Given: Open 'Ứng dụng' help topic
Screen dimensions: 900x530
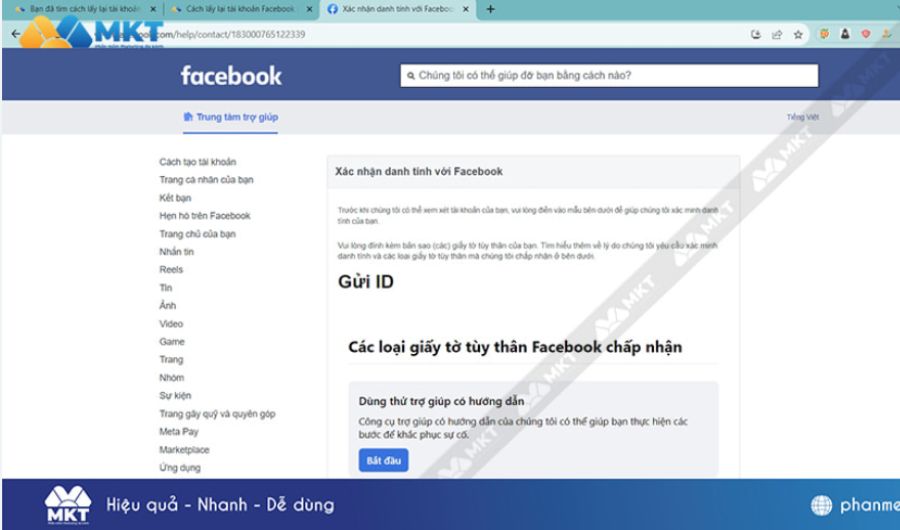Looking at the screenshot, I should tap(180, 468).
